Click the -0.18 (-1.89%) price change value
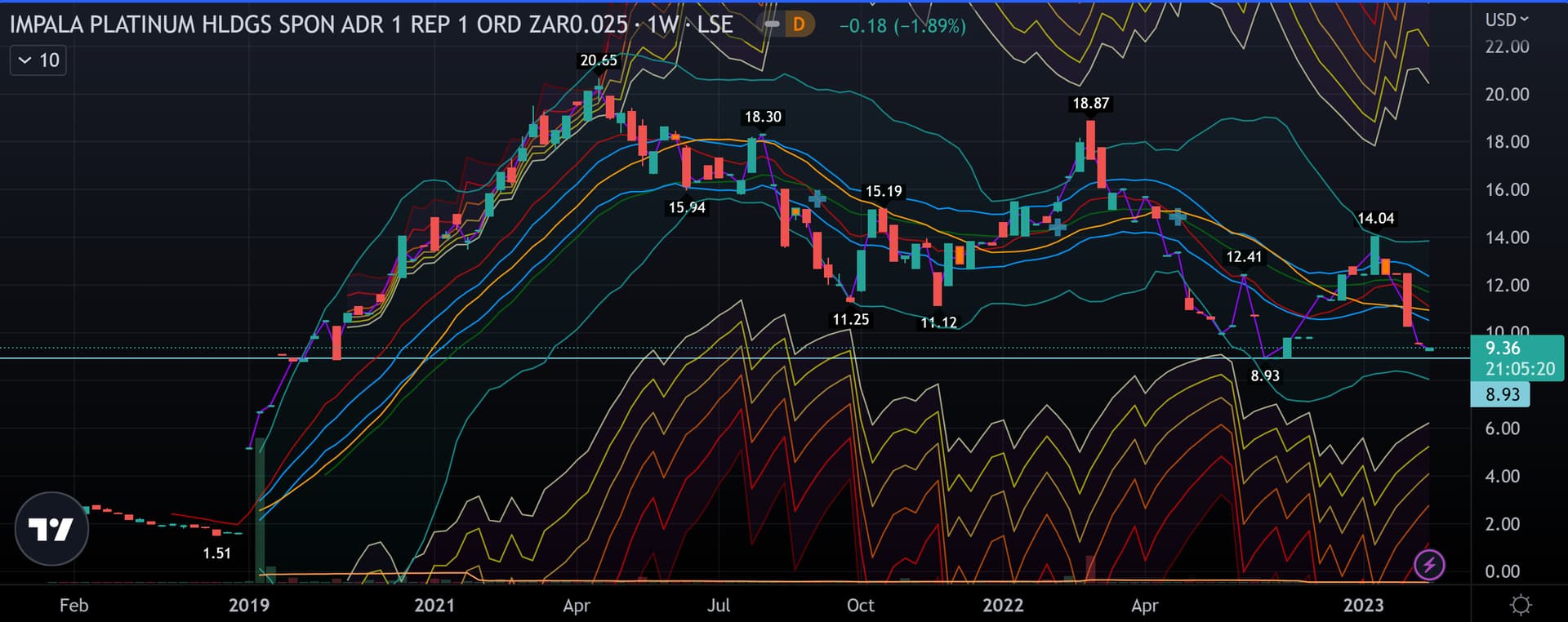The image size is (1568, 622). coord(902,25)
